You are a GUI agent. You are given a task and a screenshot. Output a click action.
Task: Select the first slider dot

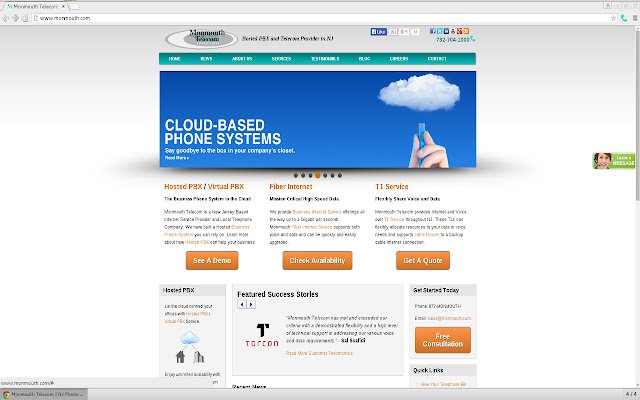pos(296,176)
